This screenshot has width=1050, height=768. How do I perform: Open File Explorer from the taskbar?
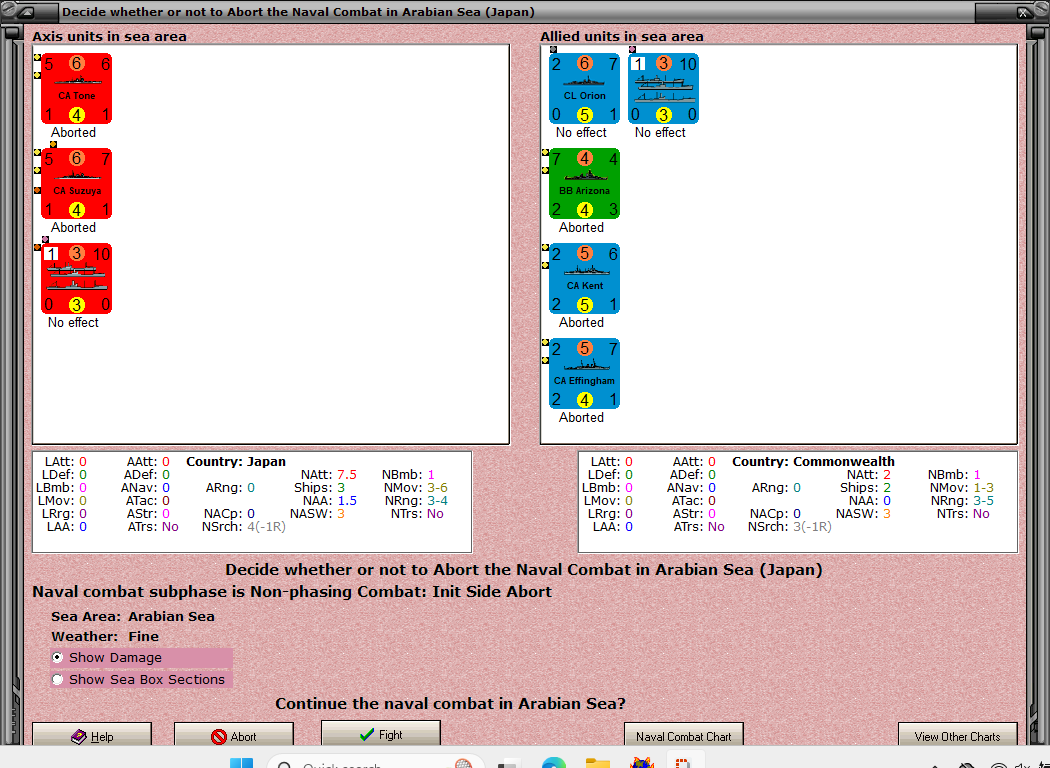click(598, 763)
